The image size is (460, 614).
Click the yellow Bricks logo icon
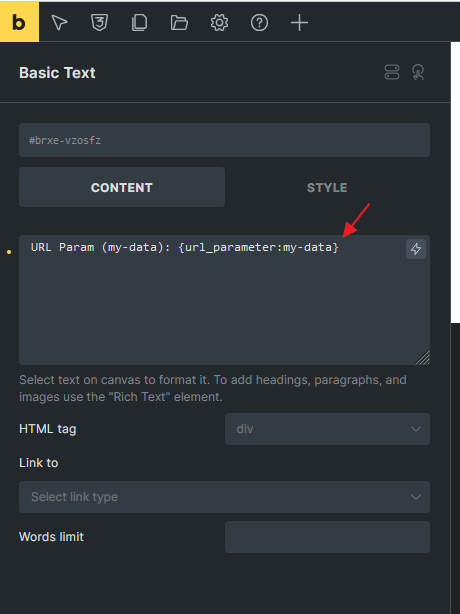[19, 22]
